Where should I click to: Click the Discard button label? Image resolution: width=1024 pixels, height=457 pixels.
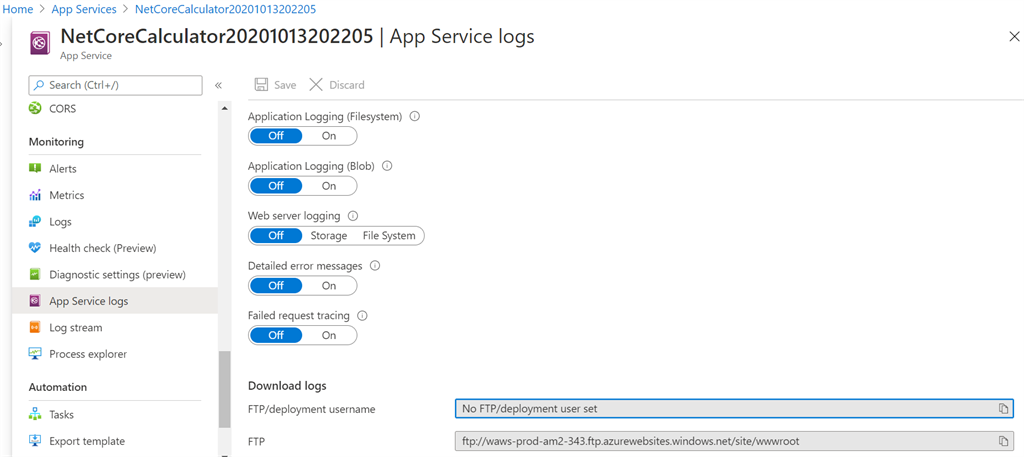pyautogui.click(x=347, y=85)
